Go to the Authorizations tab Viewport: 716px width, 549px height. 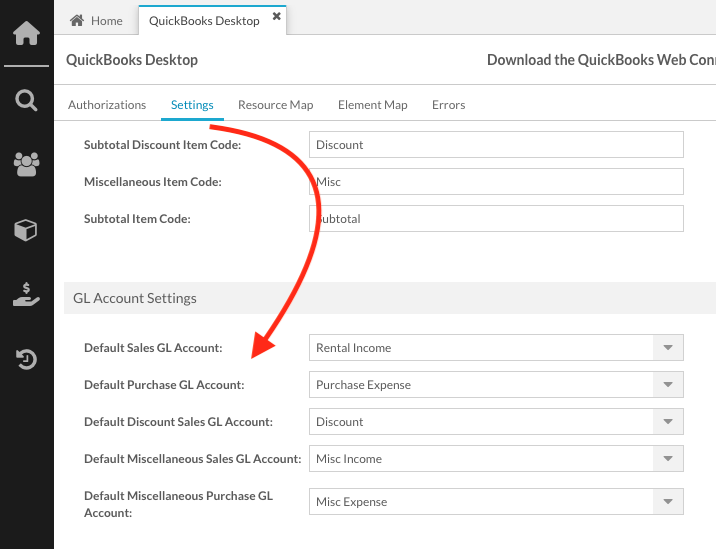tap(107, 105)
